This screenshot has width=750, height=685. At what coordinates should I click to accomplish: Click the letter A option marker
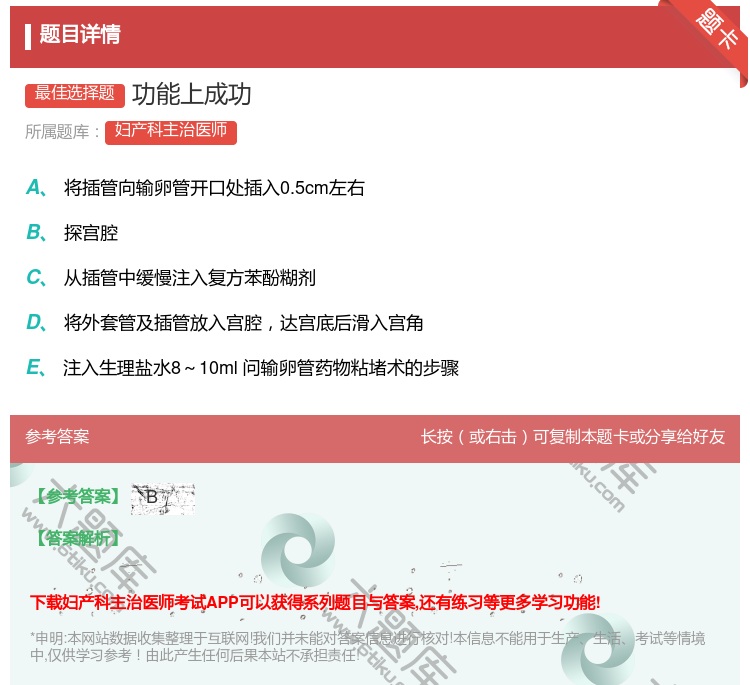(36, 188)
